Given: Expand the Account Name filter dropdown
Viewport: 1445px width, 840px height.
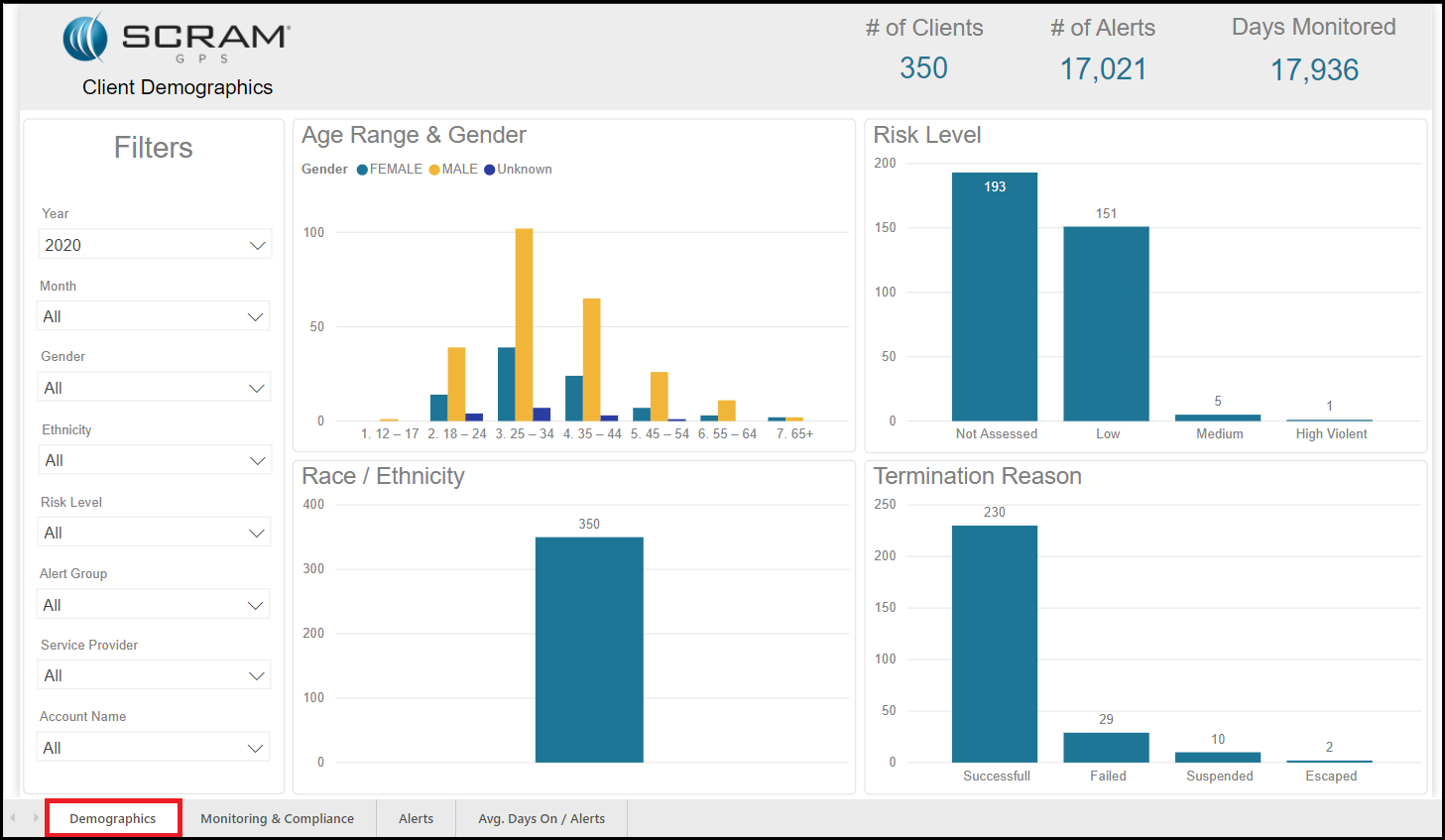Looking at the screenshot, I should 155,748.
